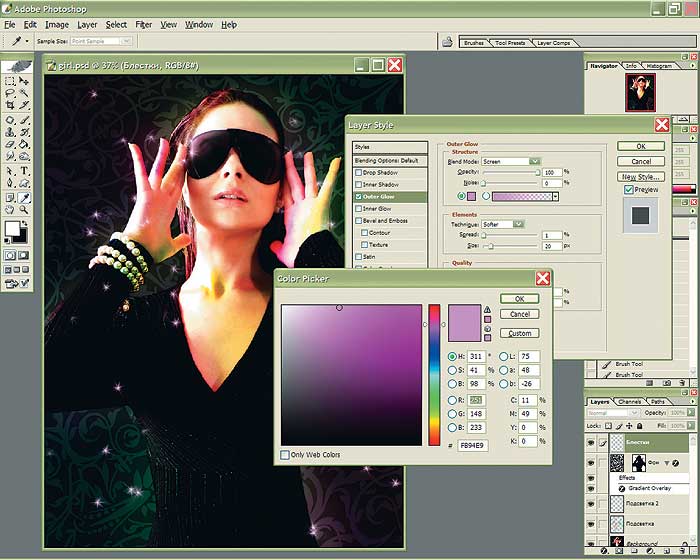Open the Layers panel flyout menu arrow
This screenshot has width=700, height=560.
click(693, 401)
